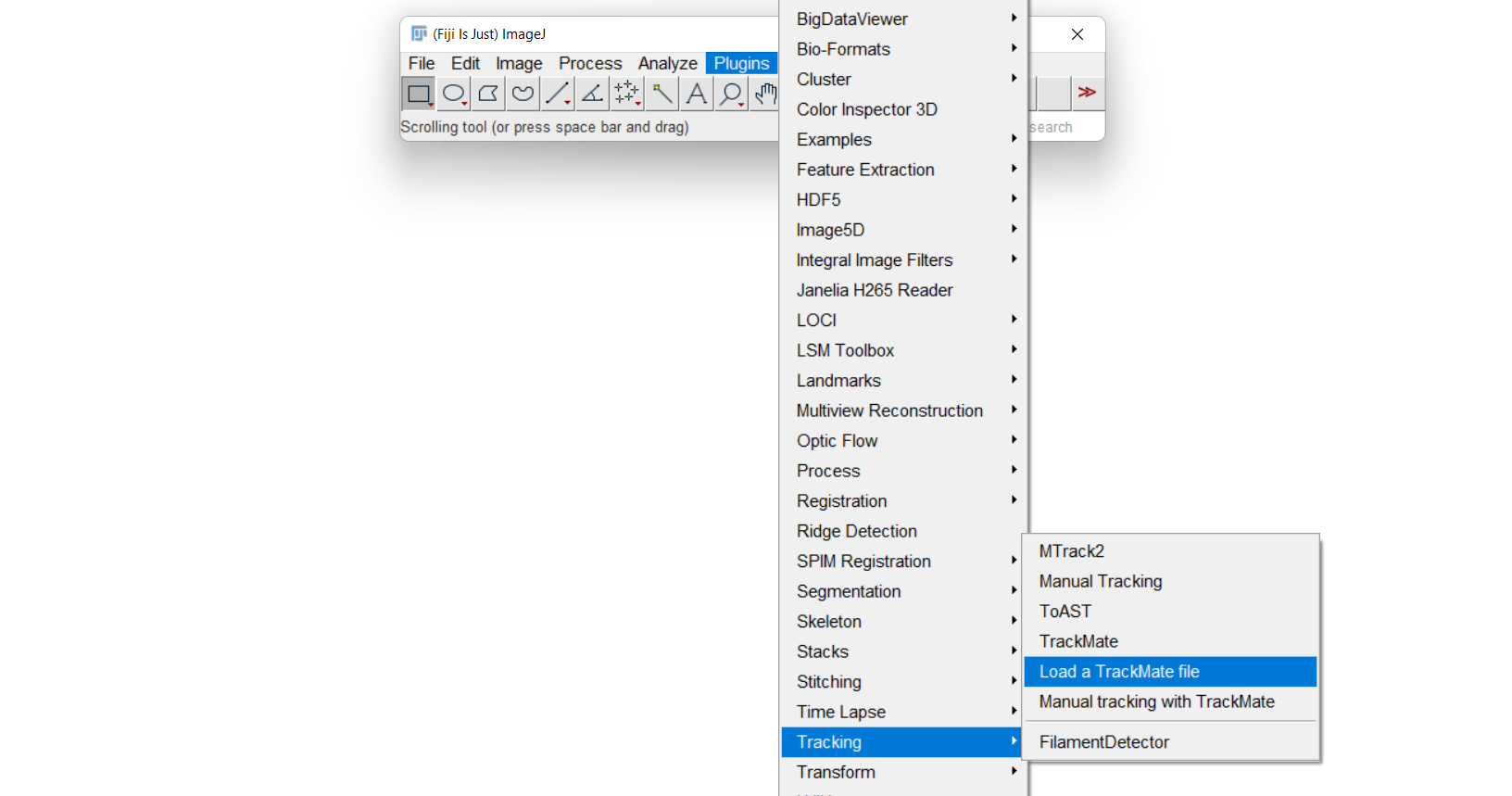Viewport: 1512px width, 796px height.
Task: Open the Analyze menu
Action: [x=667, y=63]
